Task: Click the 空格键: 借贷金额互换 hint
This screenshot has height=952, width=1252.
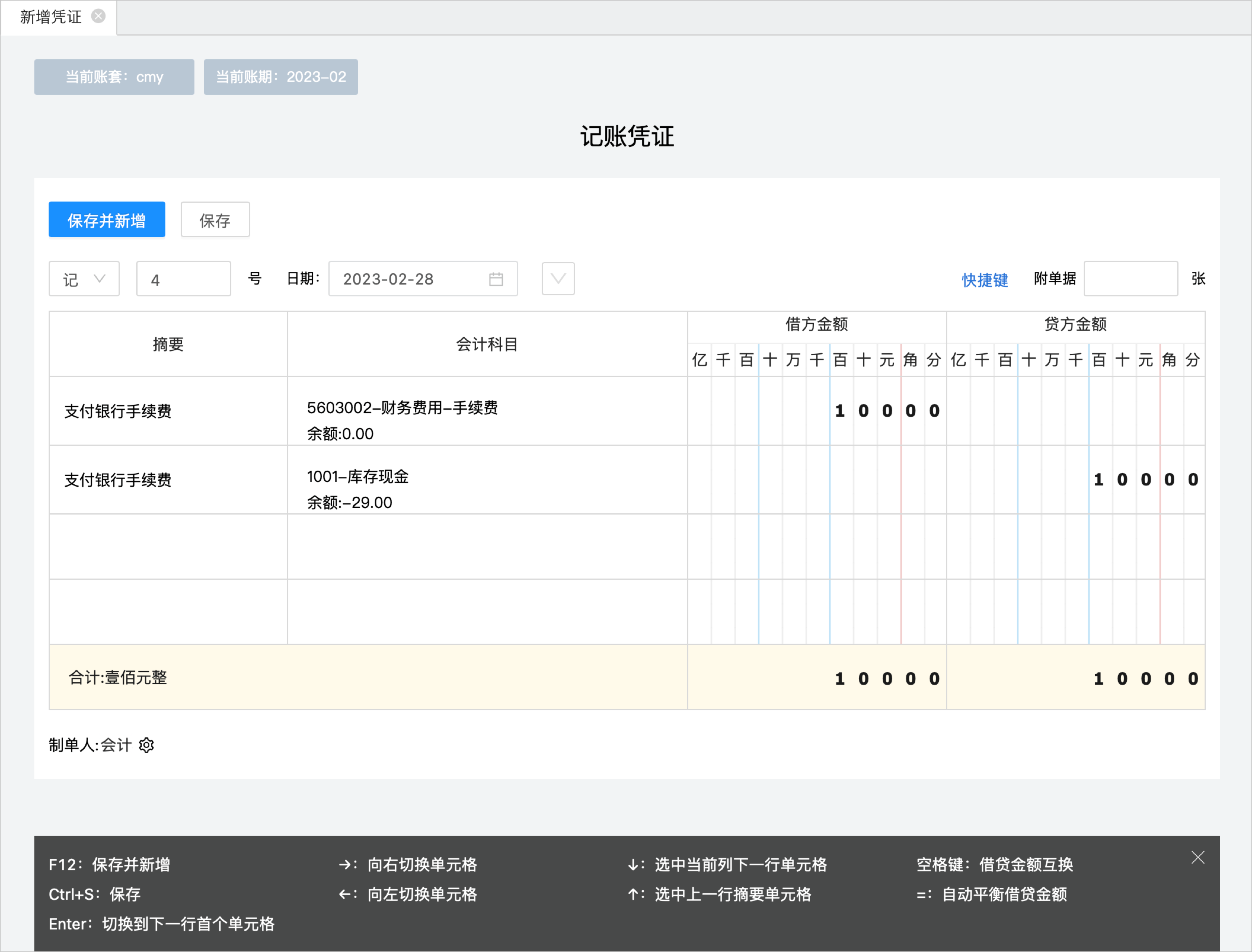Action: click(995, 865)
